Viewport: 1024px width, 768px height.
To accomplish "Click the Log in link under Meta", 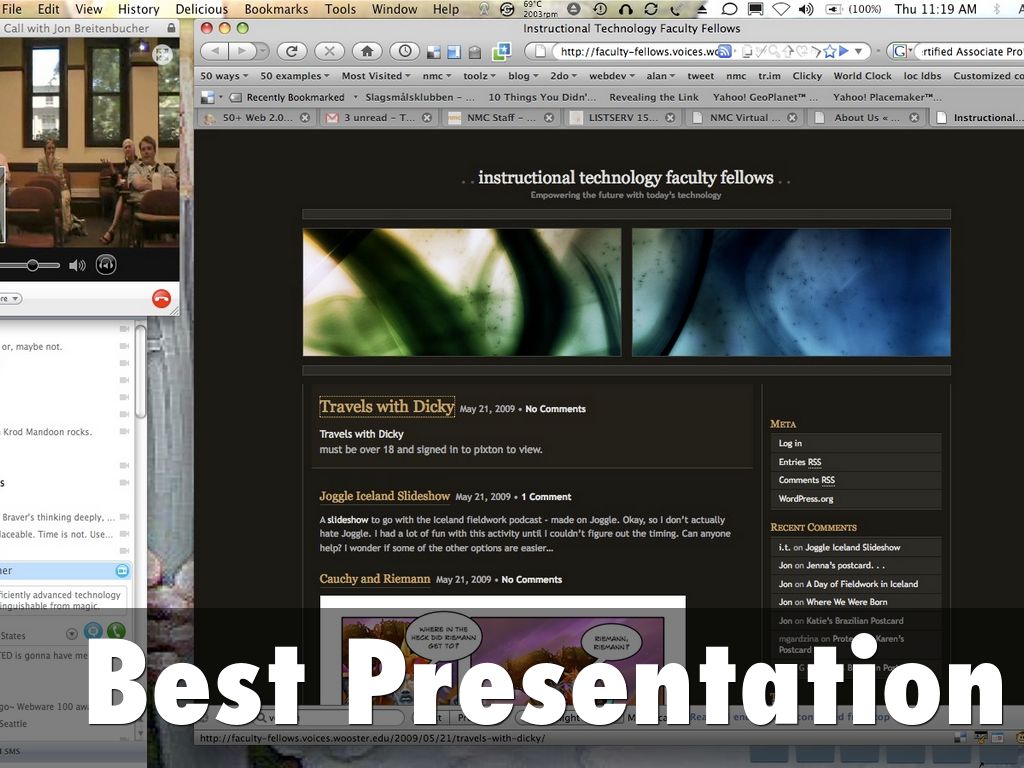I will [x=790, y=443].
